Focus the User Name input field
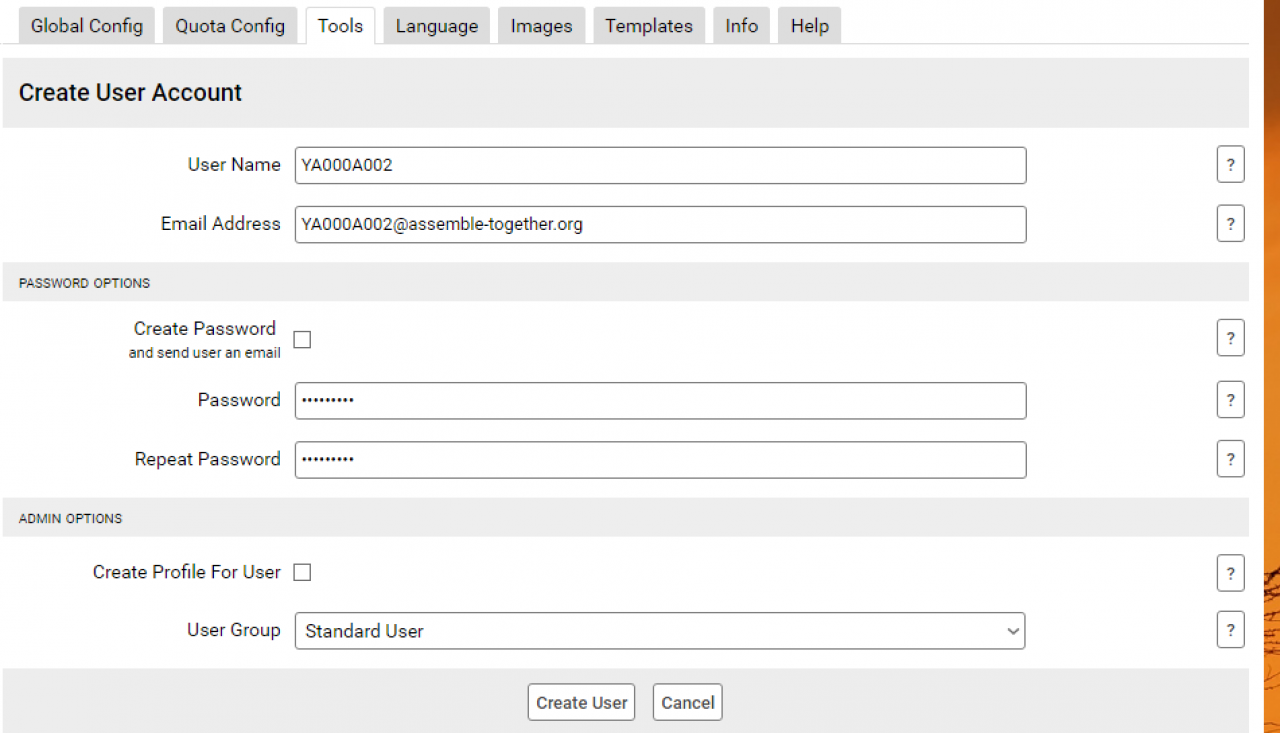The width and height of the screenshot is (1280, 733). click(660, 166)
